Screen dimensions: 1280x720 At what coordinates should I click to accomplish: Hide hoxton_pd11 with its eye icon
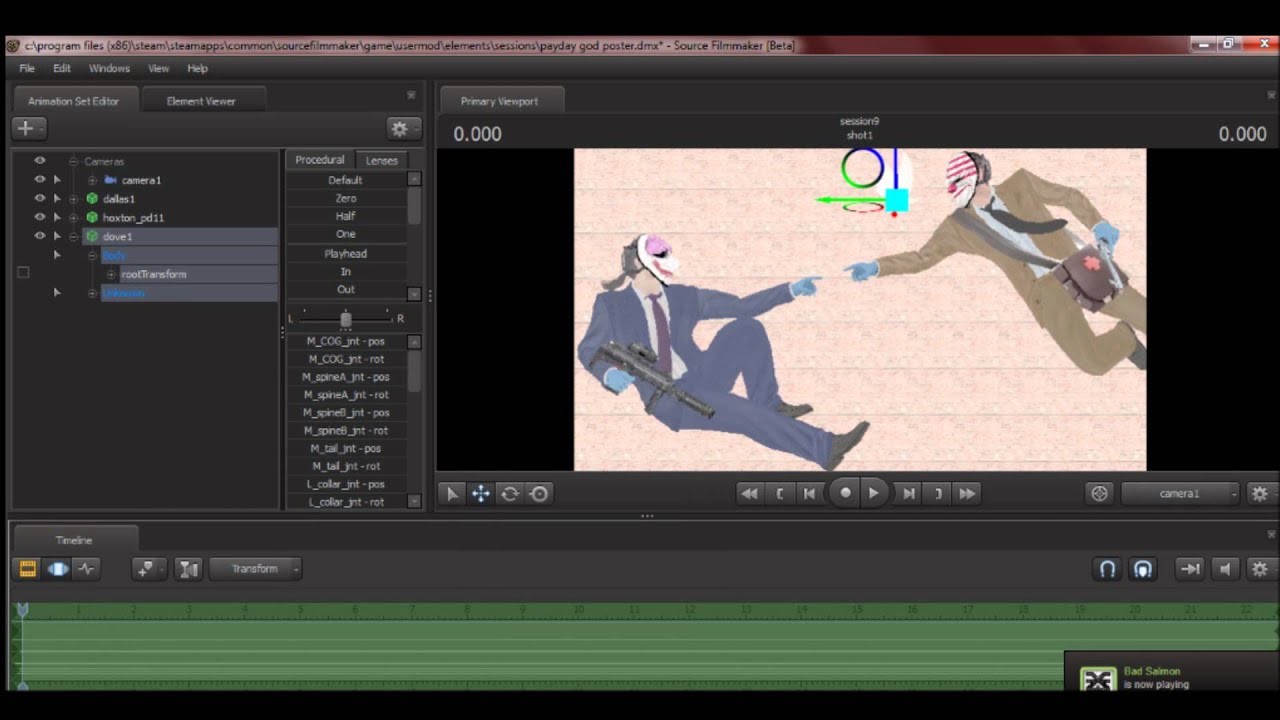40,217
